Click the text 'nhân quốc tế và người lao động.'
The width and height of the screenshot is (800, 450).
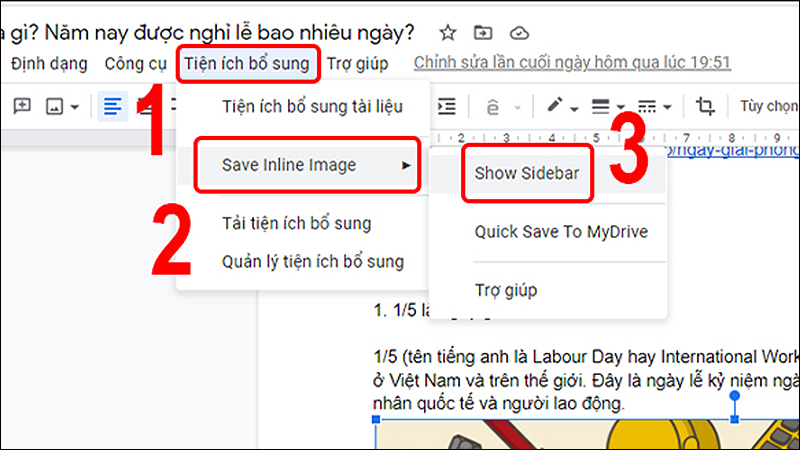498,404
